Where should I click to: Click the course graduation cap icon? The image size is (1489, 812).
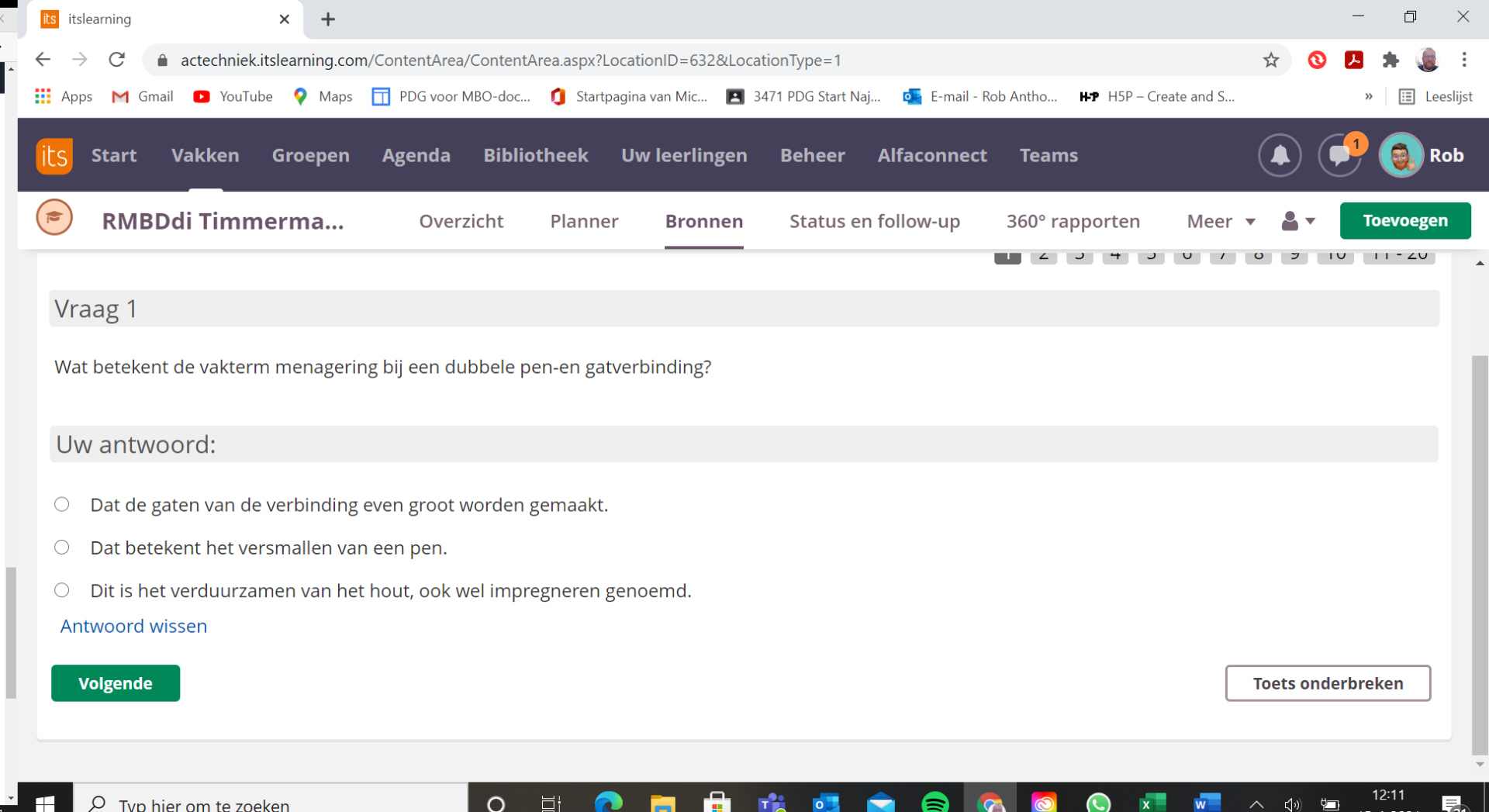[54, 219]
